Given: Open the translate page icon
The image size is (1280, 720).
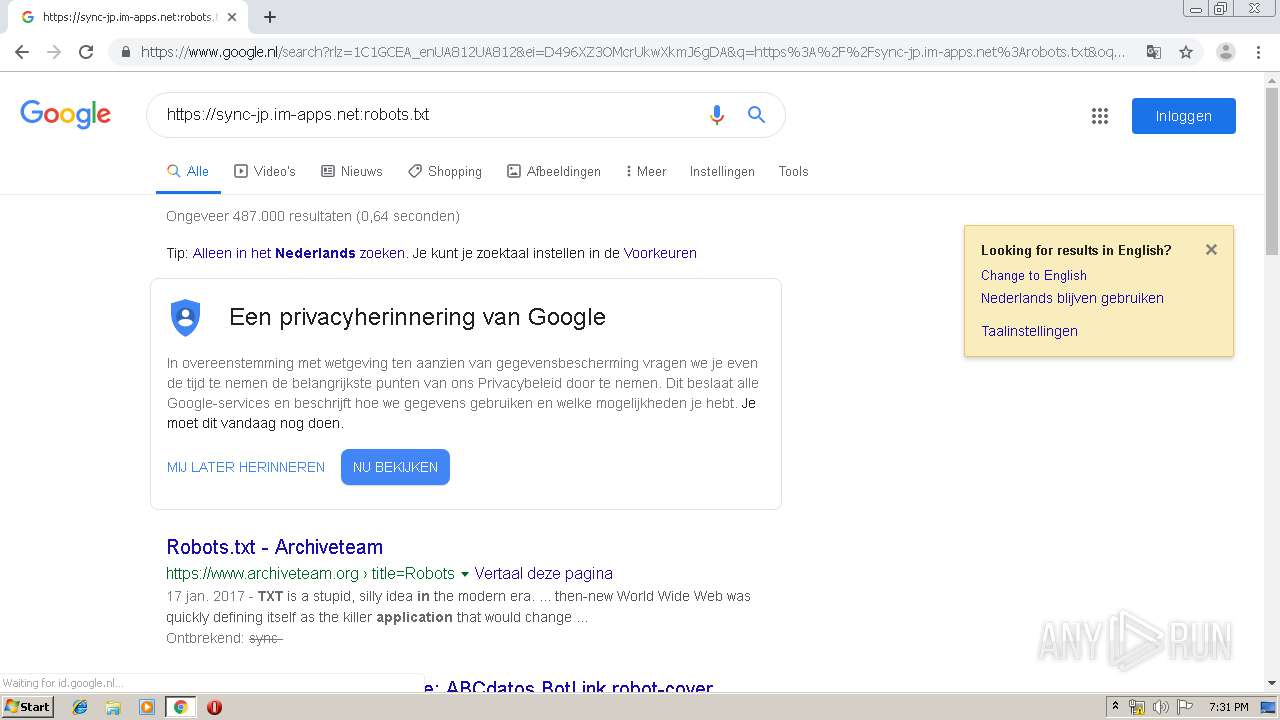Looking at the screenshot, I should (1153, 52).
